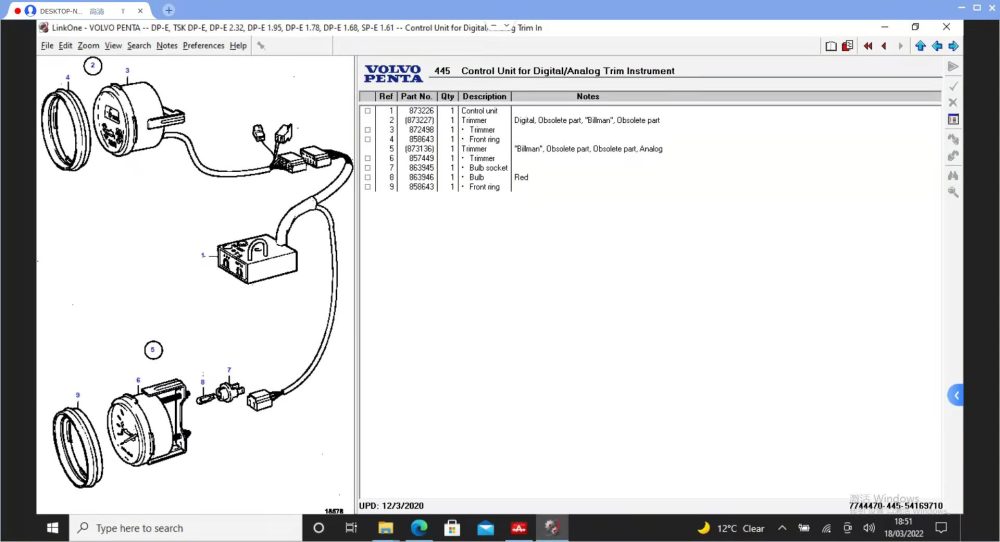Click callout 1 label next to control unit
The width and height of the screenshot is (1000, 542).
coord(203,255)
